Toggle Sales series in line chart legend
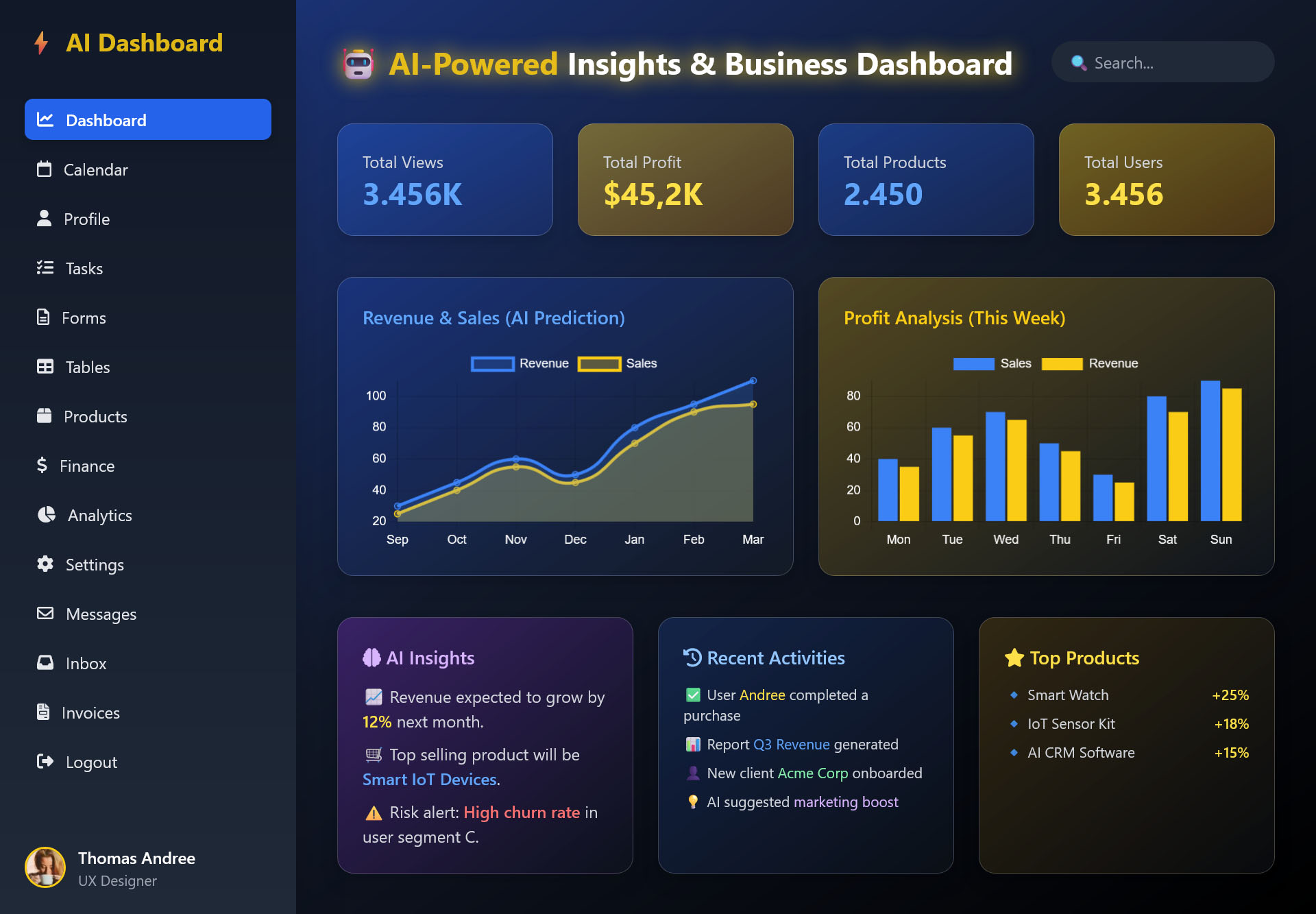This screenshot has width=1316, height=914. tap(618, 363)
